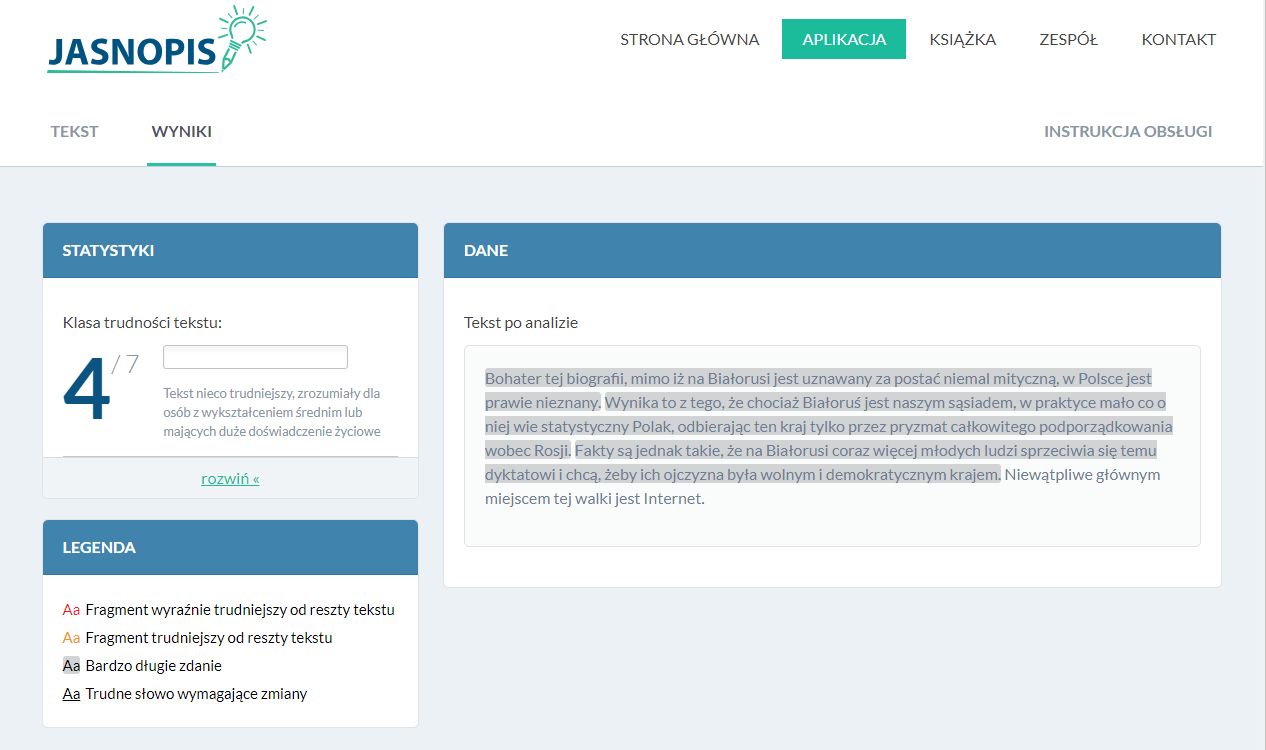
Task: Click the Legenda panel header
Action: [230, 547]
